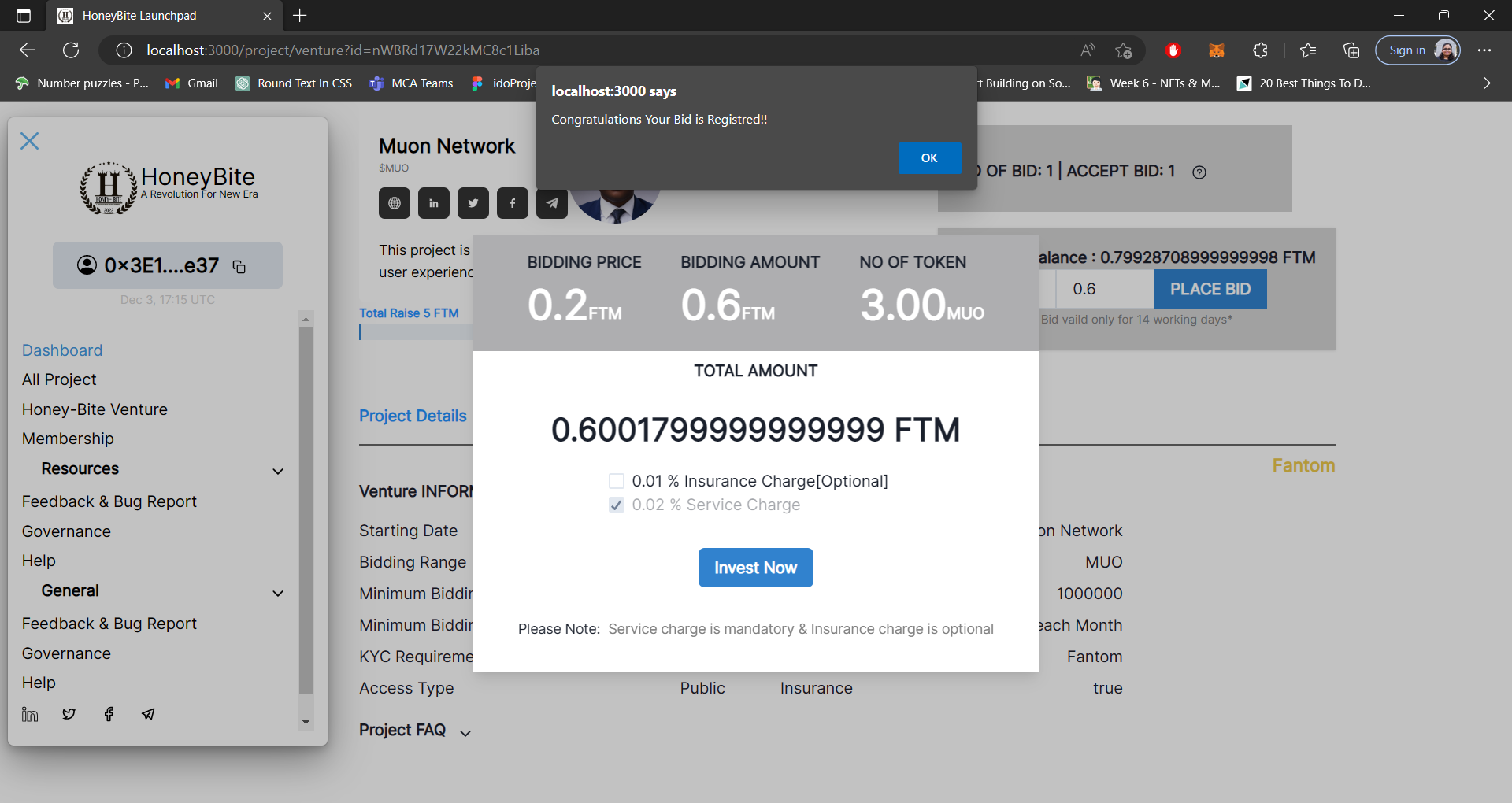
Task: Click the bid amount input field
Action: tap(1105, 289)
